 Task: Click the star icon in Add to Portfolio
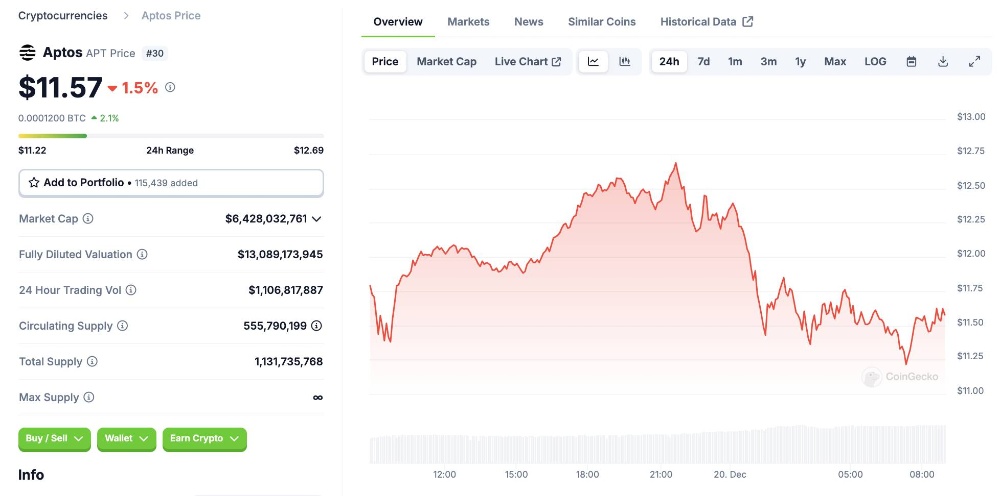point(34,182)
